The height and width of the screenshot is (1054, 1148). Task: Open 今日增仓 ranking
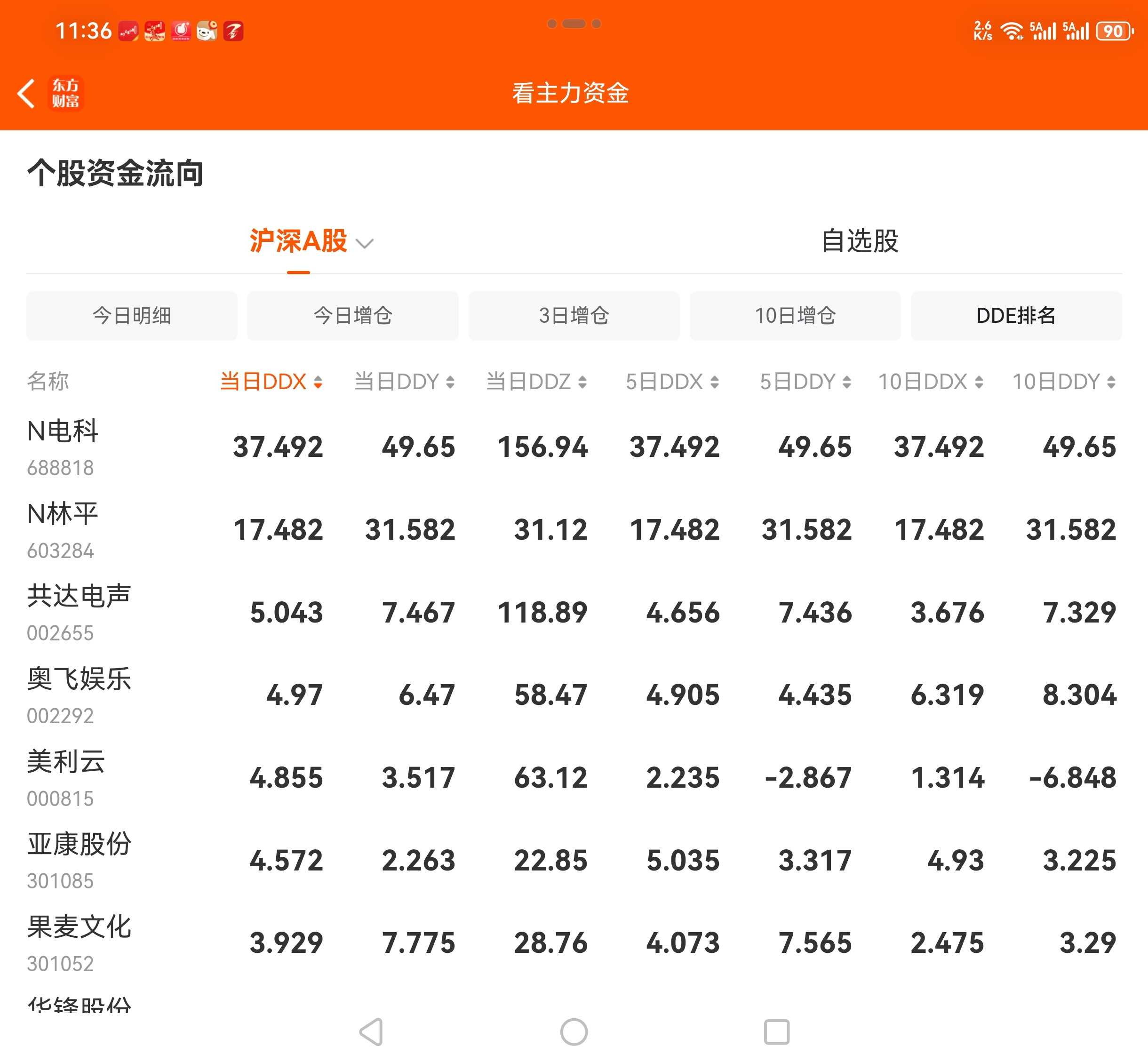352,315
